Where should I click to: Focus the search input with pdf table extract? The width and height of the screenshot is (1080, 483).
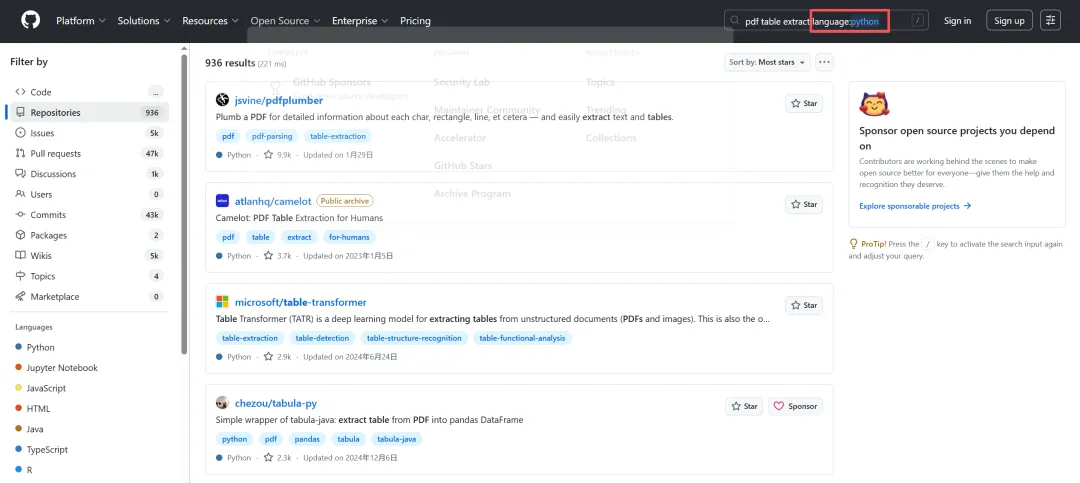coord(826,21)
